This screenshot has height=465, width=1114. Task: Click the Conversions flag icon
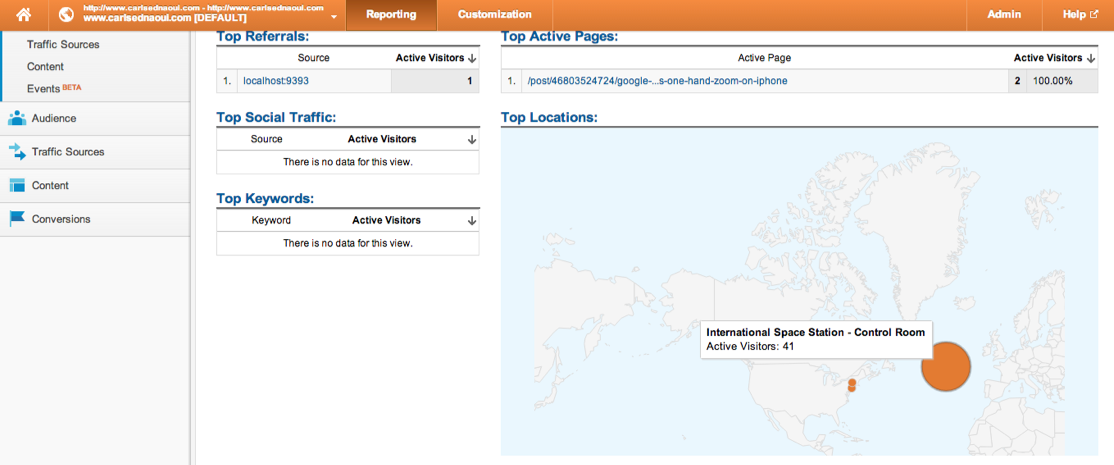16,219
